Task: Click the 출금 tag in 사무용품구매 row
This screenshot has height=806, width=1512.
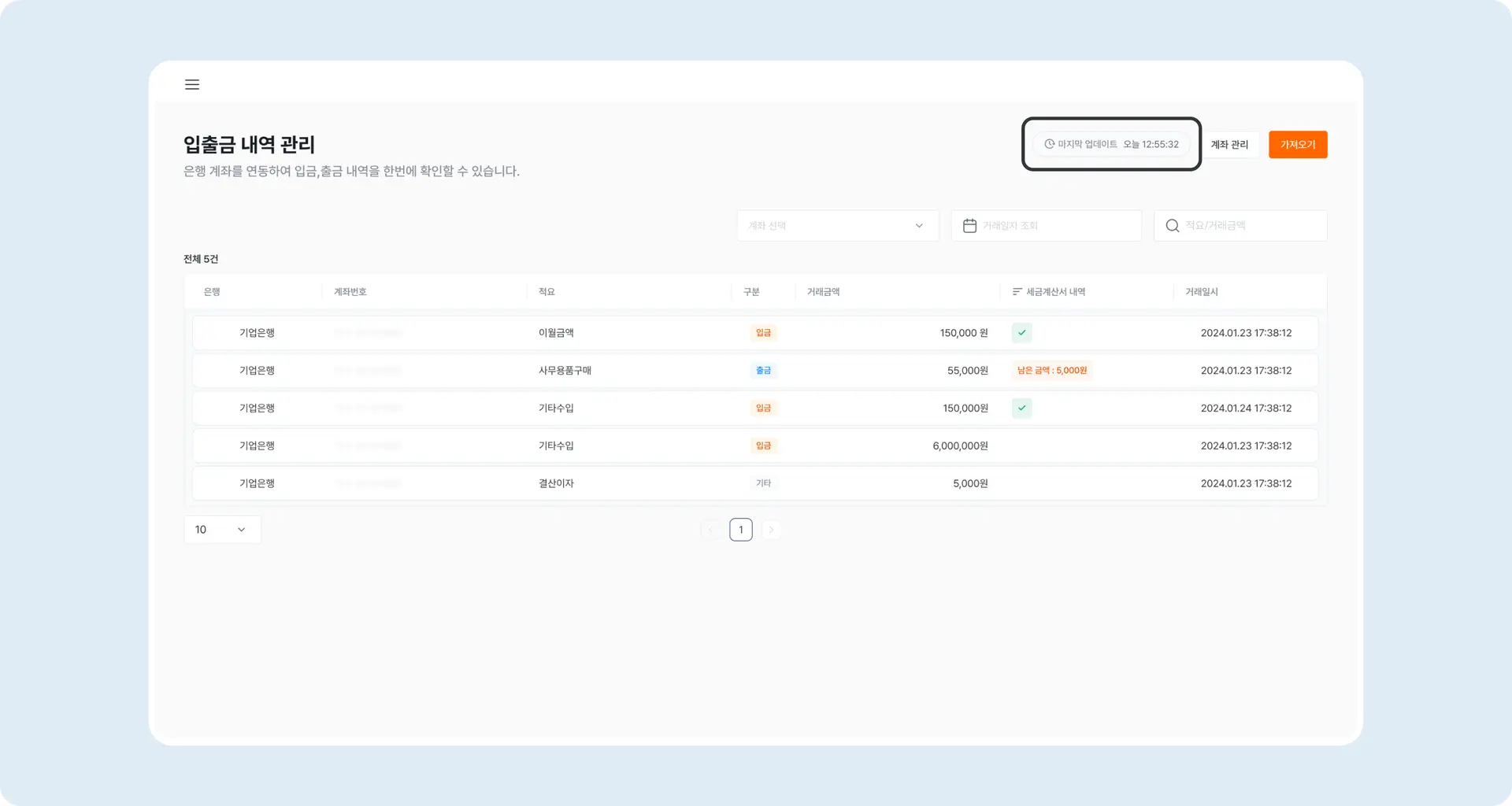Action: (763, 371)
